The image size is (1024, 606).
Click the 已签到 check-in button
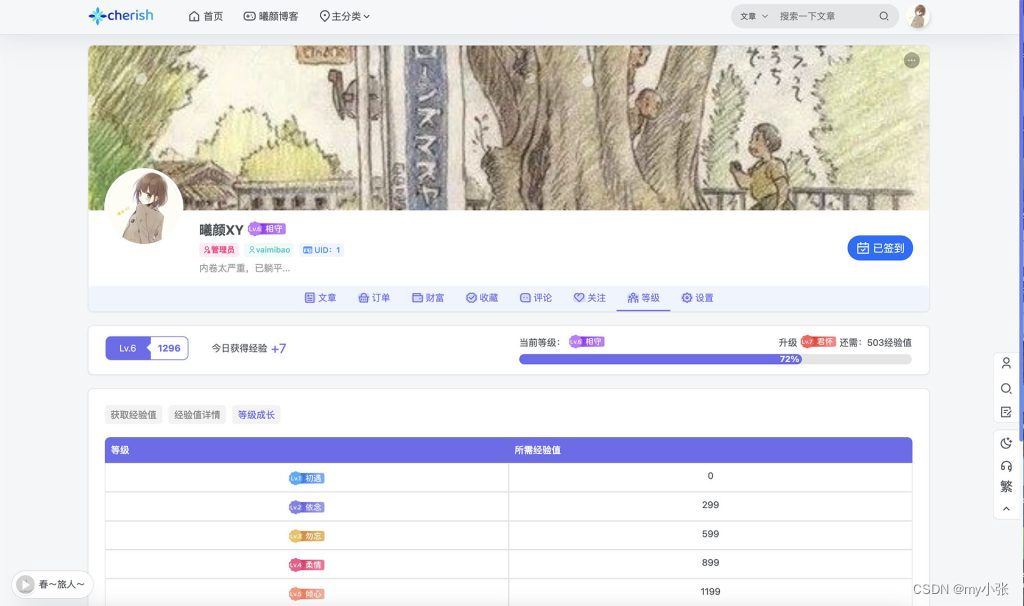[x=880, y=248]
